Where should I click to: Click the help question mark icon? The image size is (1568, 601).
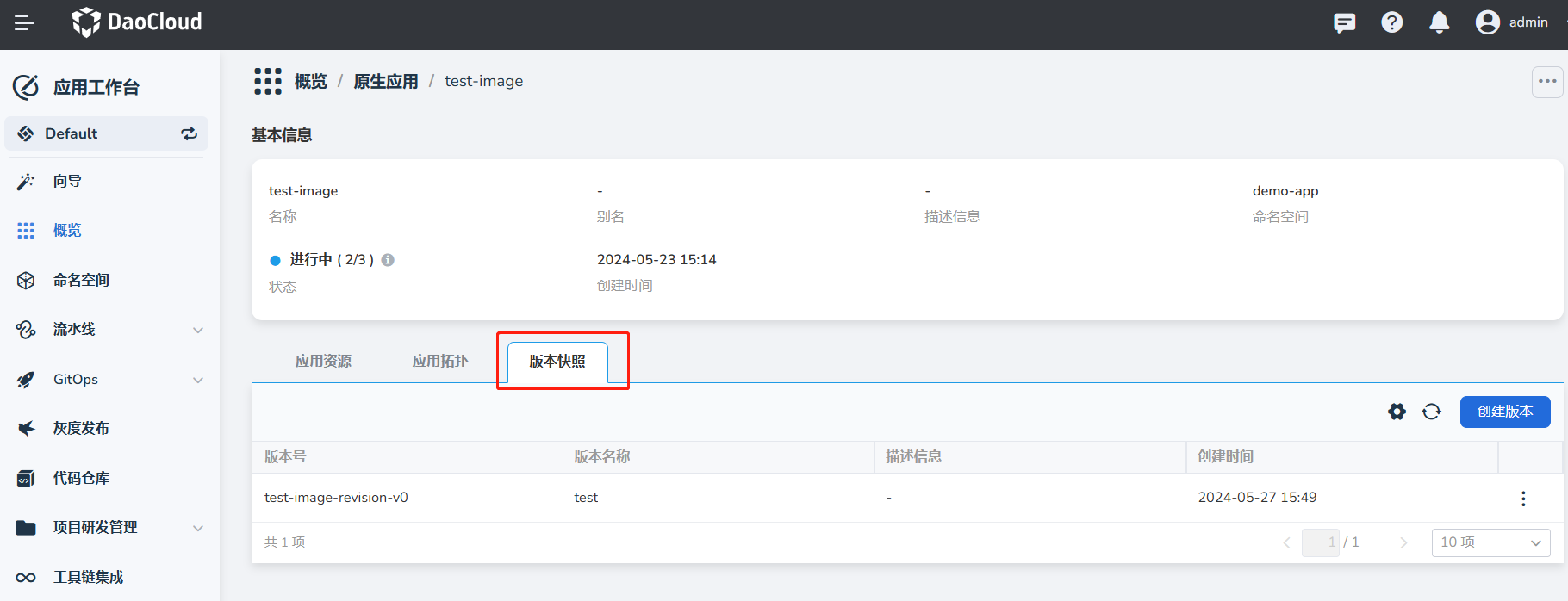(x=1391, y=23)
